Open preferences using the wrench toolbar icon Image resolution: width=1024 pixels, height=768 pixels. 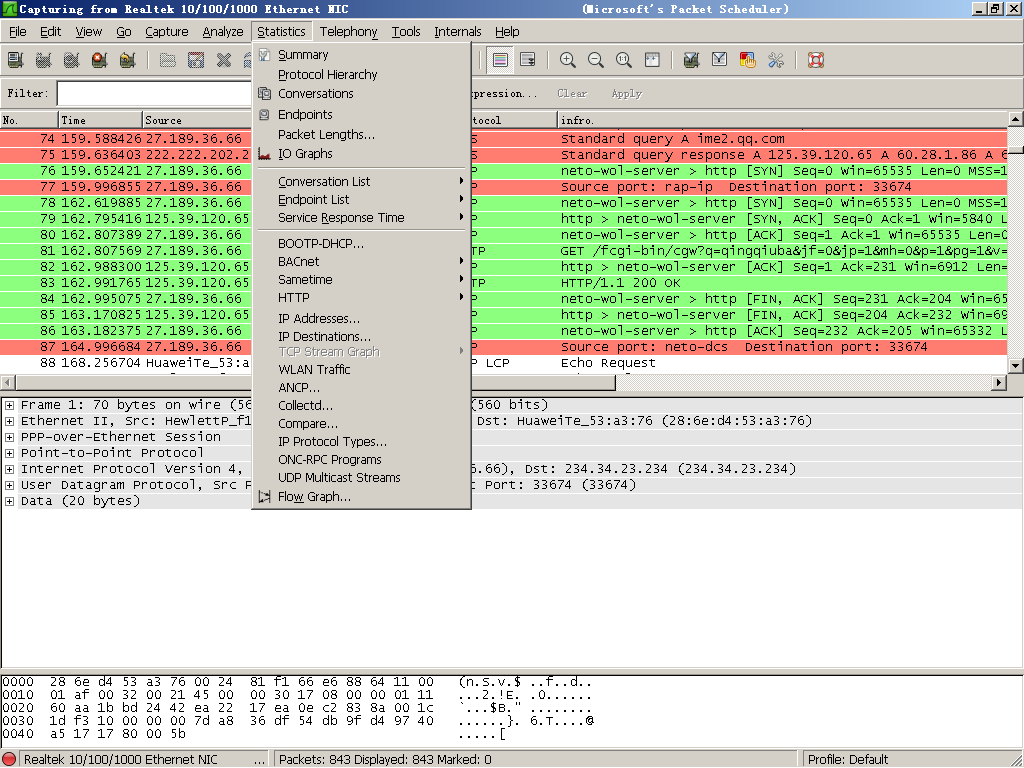pos(776,60)
